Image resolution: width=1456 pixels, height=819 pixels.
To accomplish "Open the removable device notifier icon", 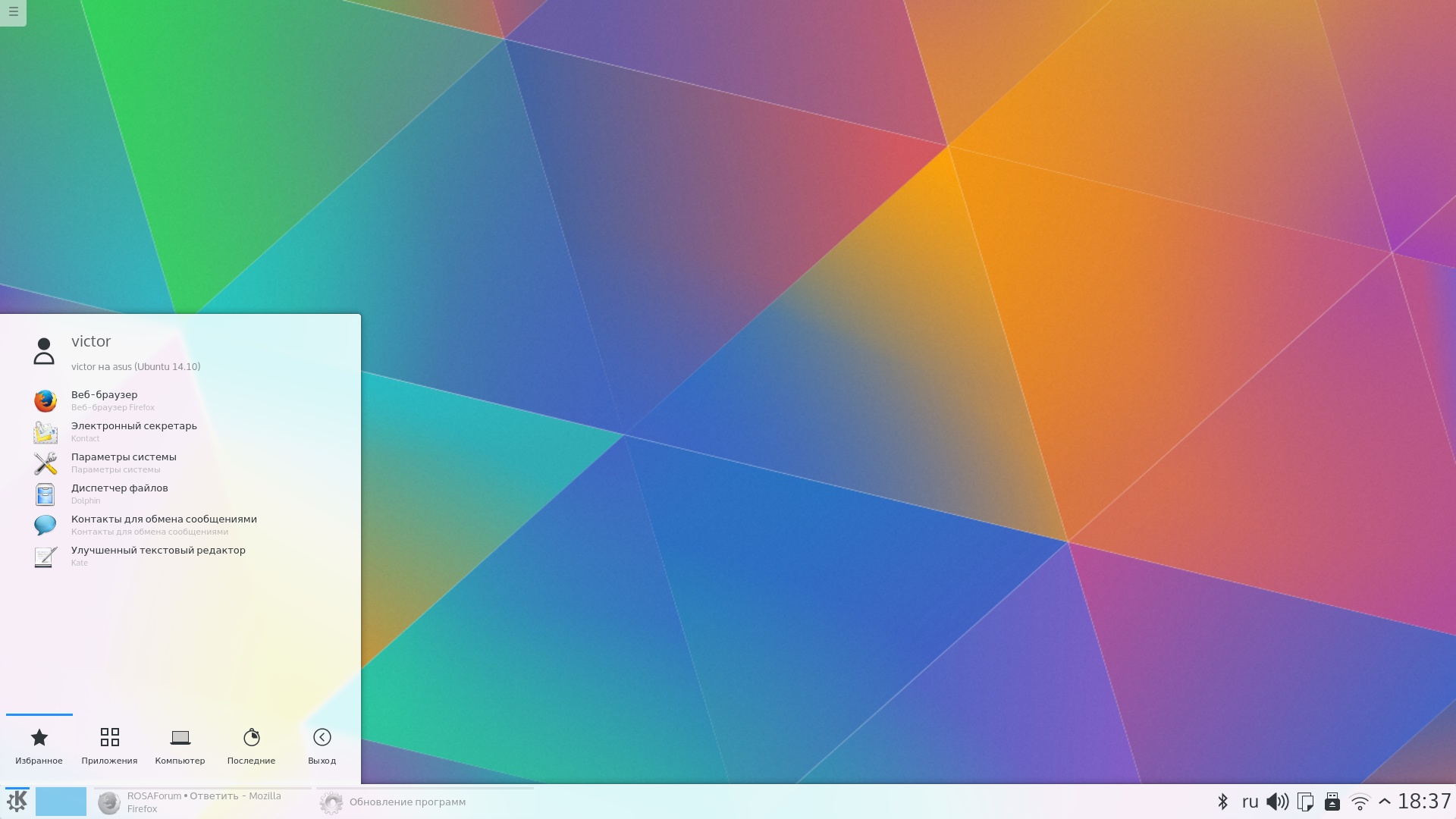I will click(x=1332, y=802).
